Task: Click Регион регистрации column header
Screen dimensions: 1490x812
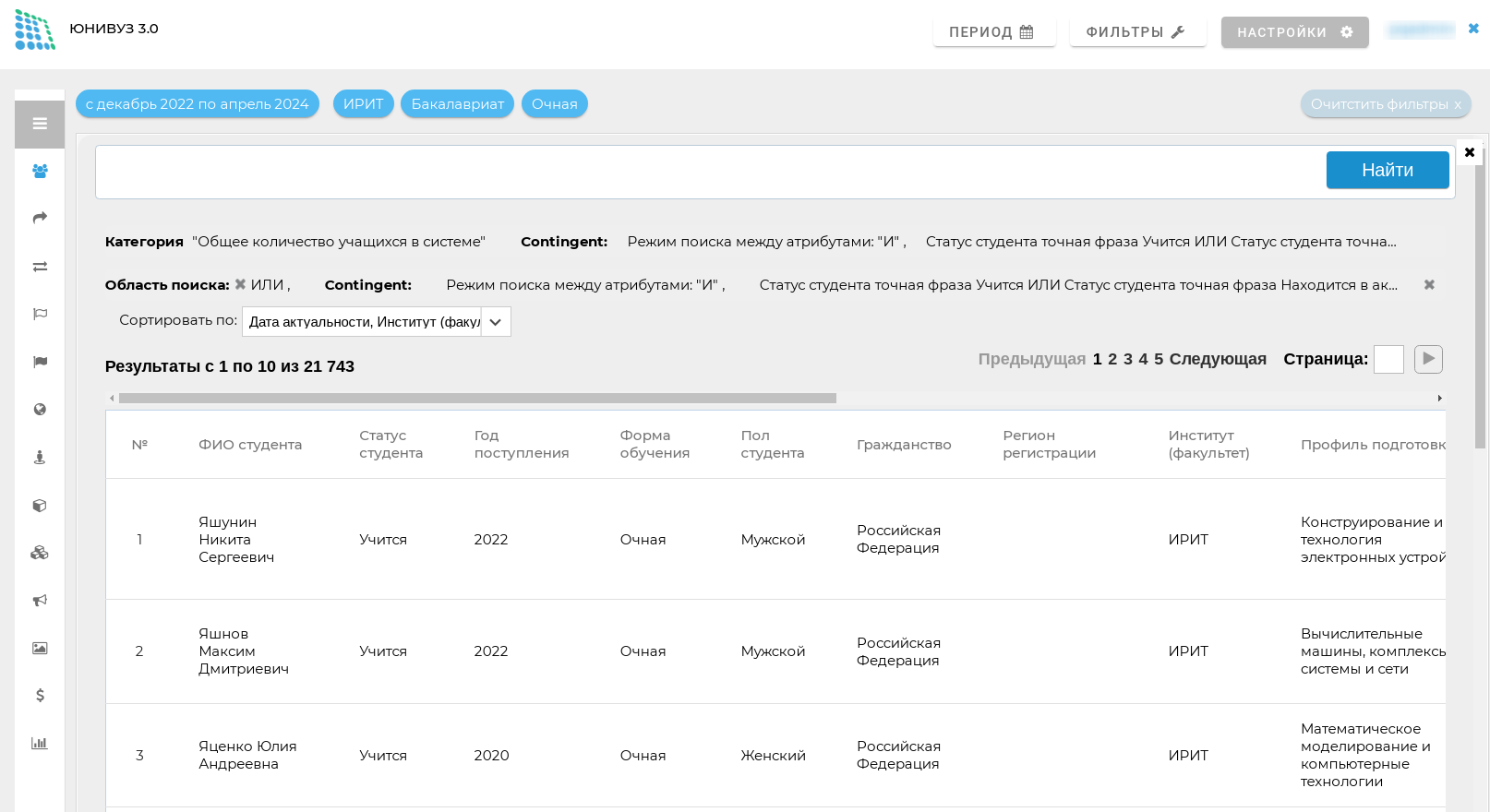Action: [1050, 444]
